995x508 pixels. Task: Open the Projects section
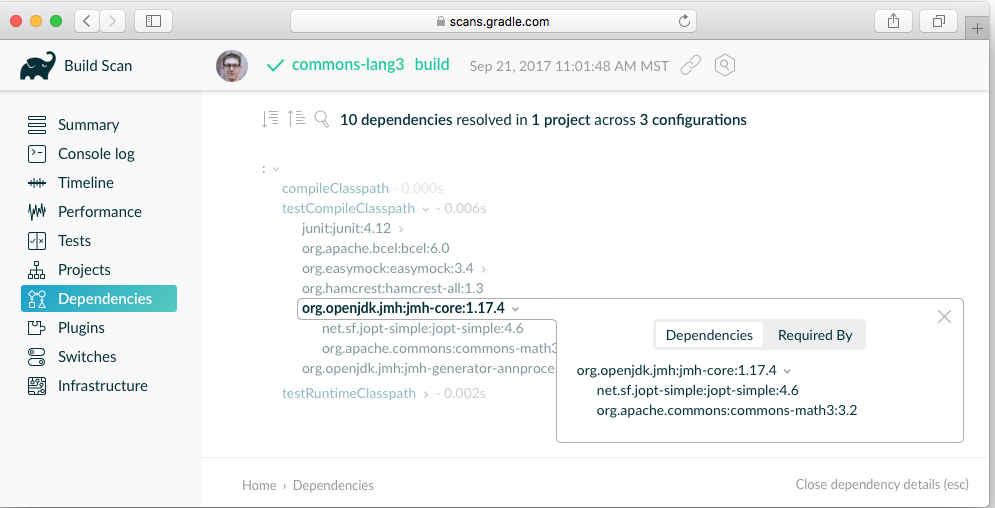(x=84, y=270)
